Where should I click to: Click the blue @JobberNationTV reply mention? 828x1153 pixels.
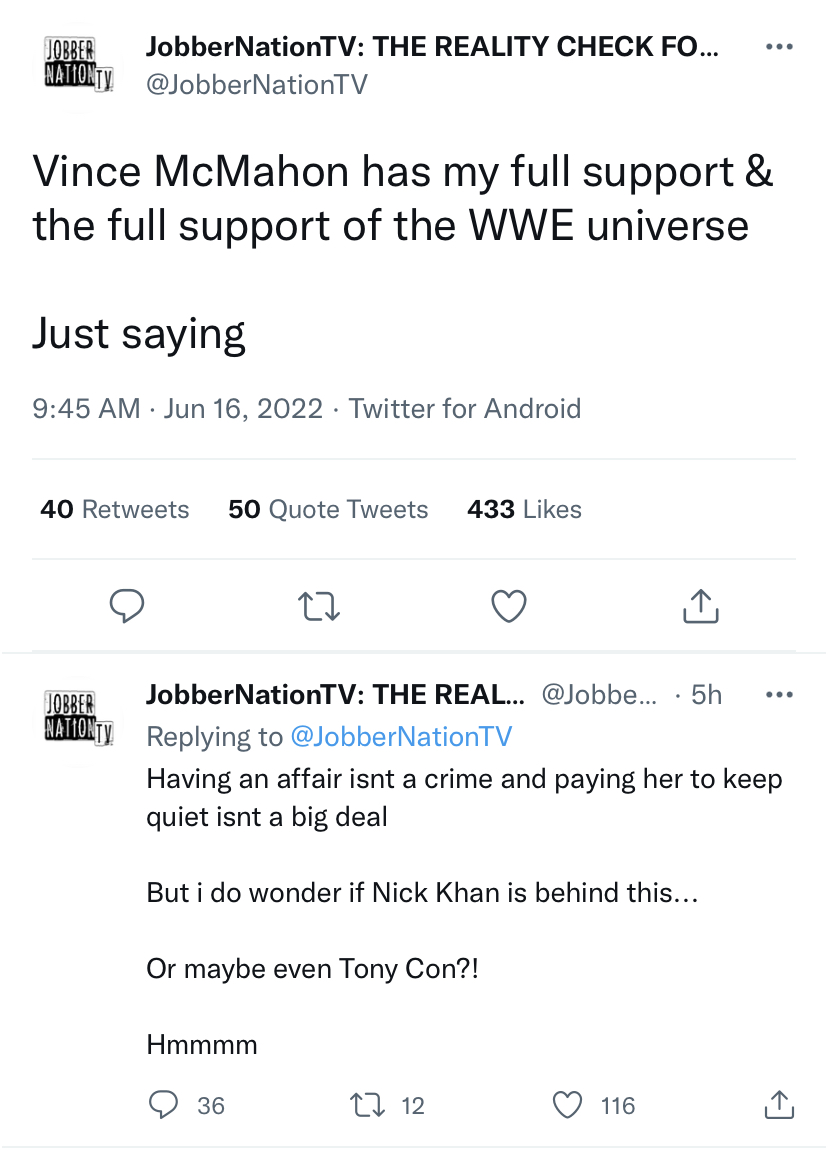point(400,737)
